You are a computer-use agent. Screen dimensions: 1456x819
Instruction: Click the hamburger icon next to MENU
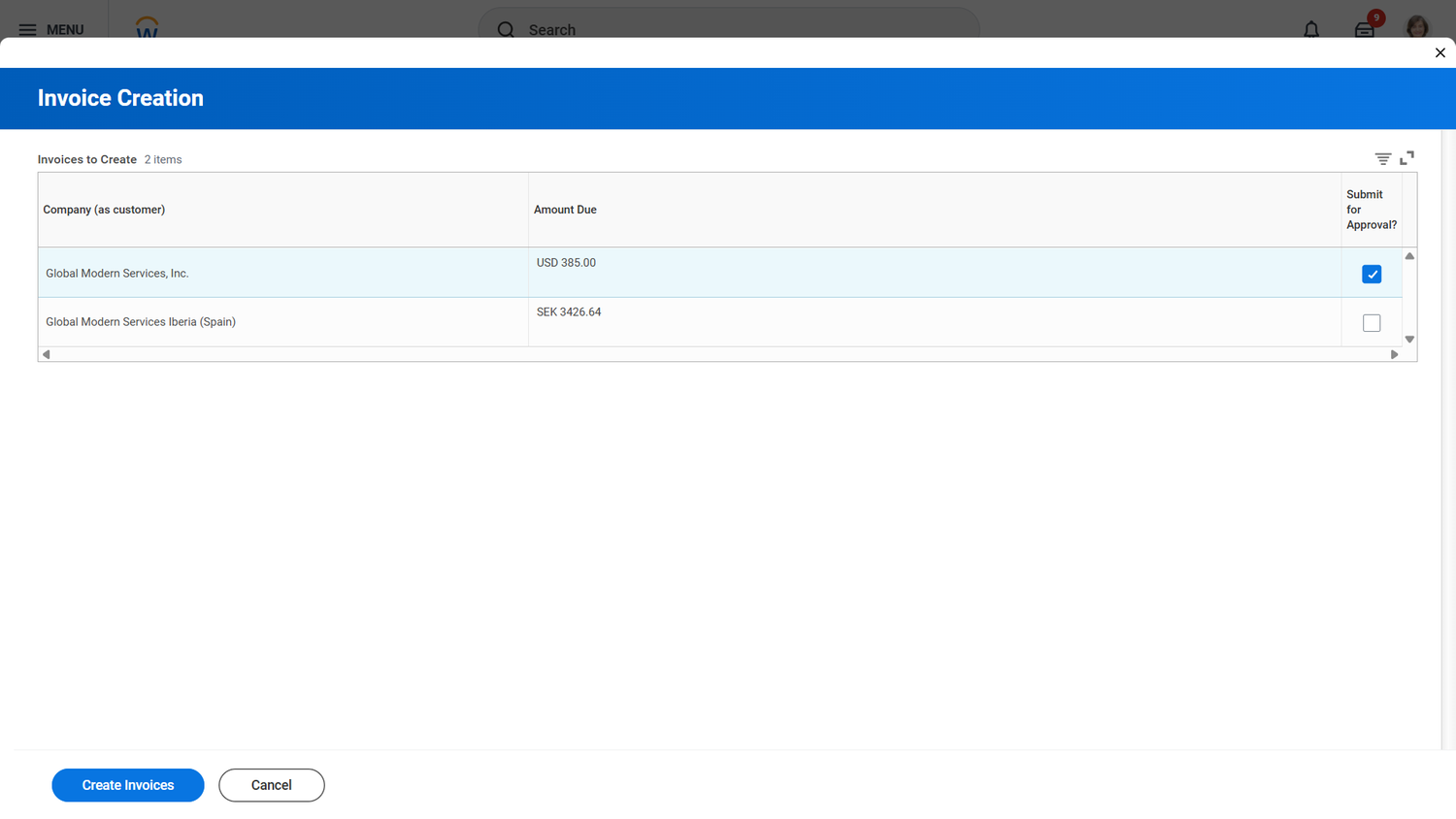(28, 29)
